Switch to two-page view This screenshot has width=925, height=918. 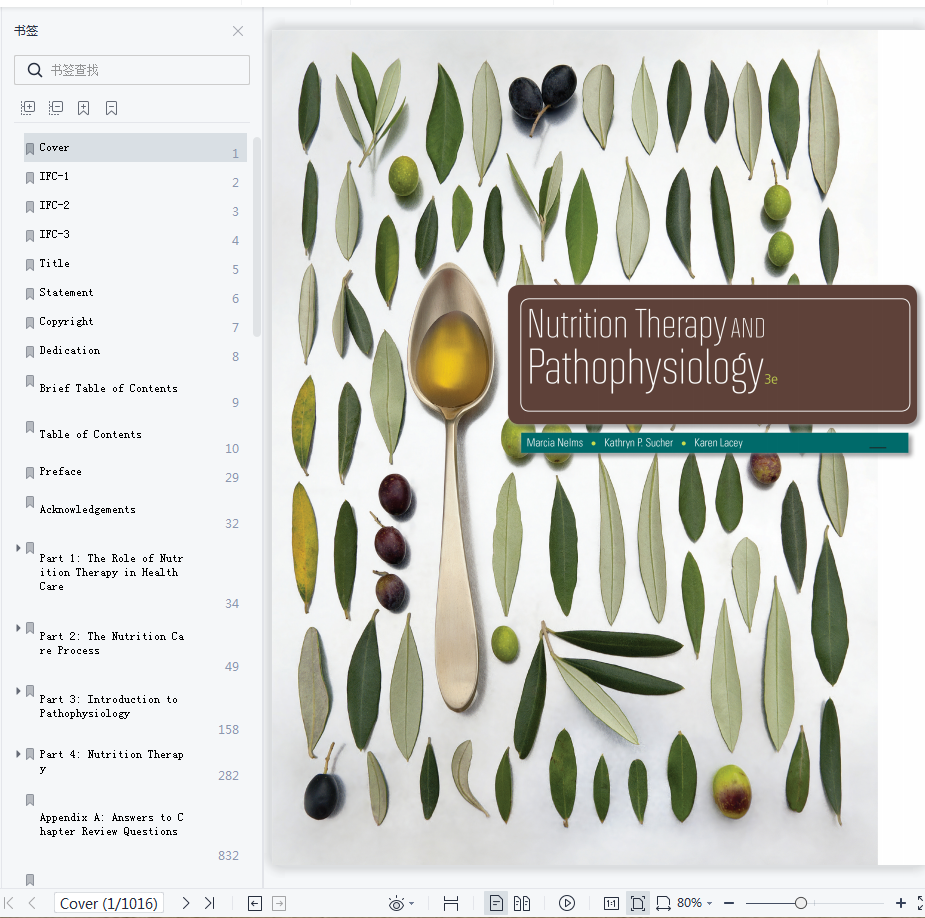coord(522,903)
